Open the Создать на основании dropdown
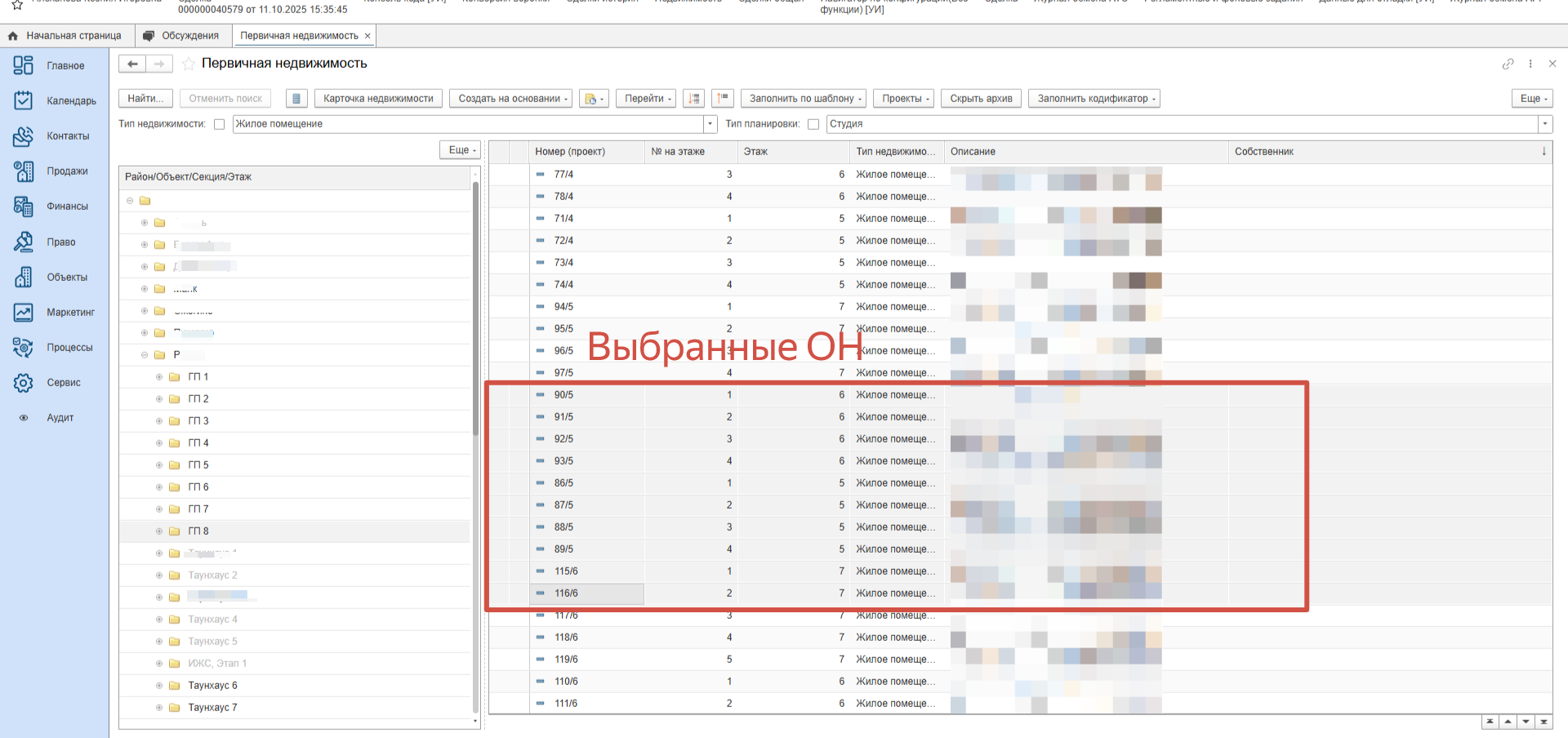The width and height of the screenshot is (1568, 738). [x=513, y=99]
